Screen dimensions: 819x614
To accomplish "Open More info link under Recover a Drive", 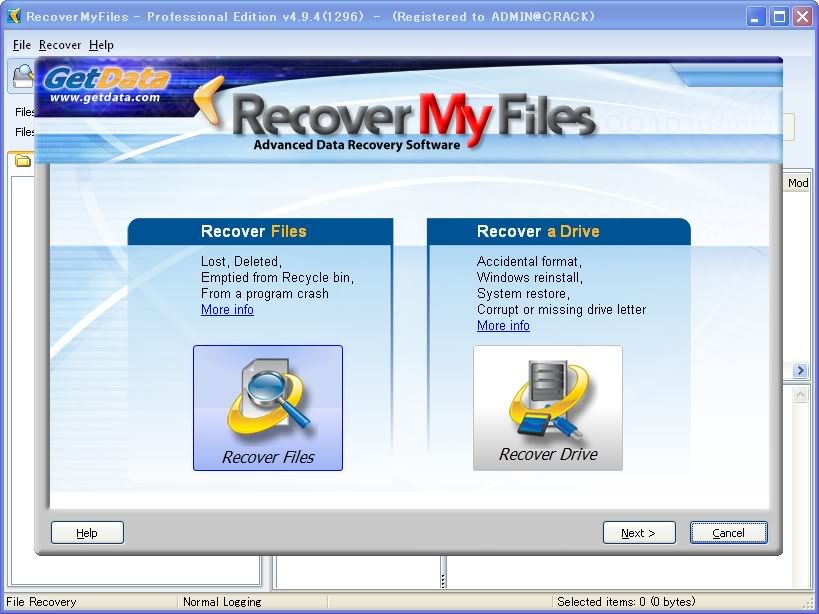I will [504, 325].
